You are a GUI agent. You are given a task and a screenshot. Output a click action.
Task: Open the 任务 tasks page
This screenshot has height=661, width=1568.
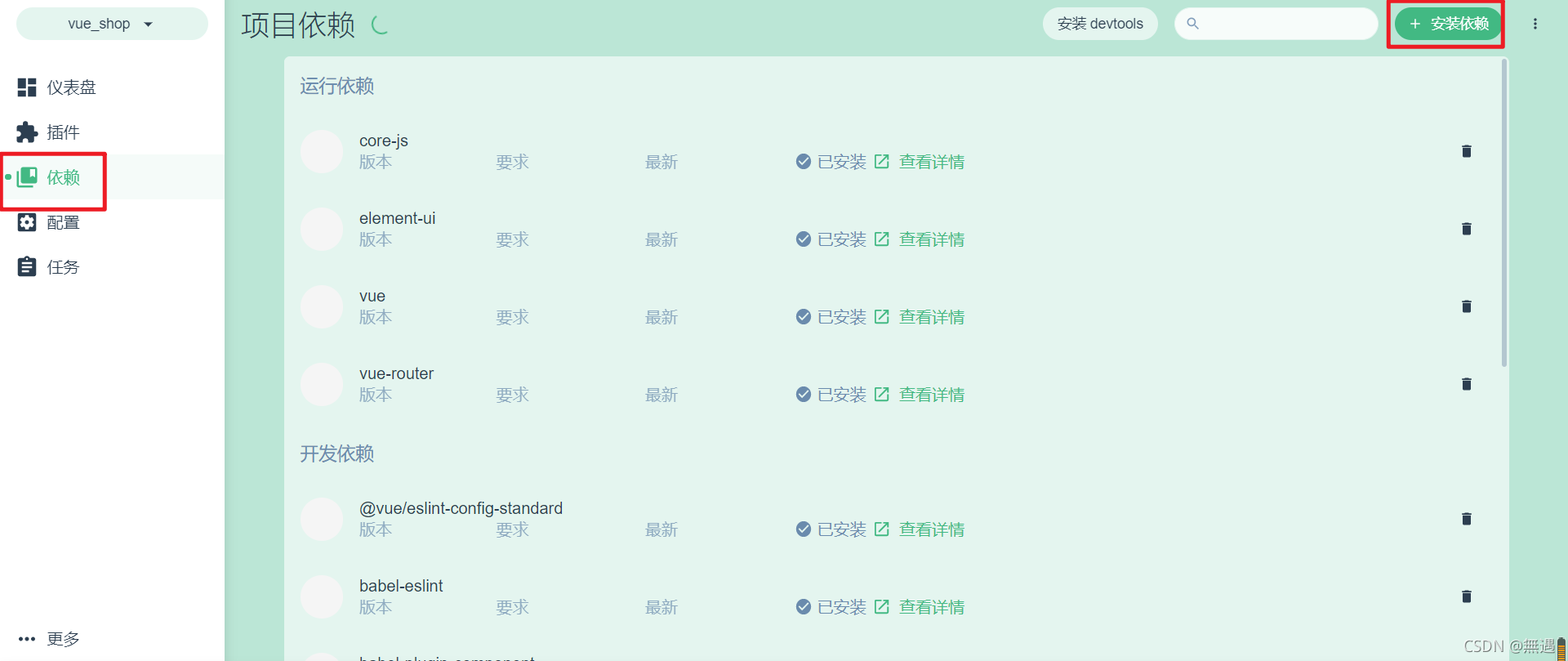[112, 267]
